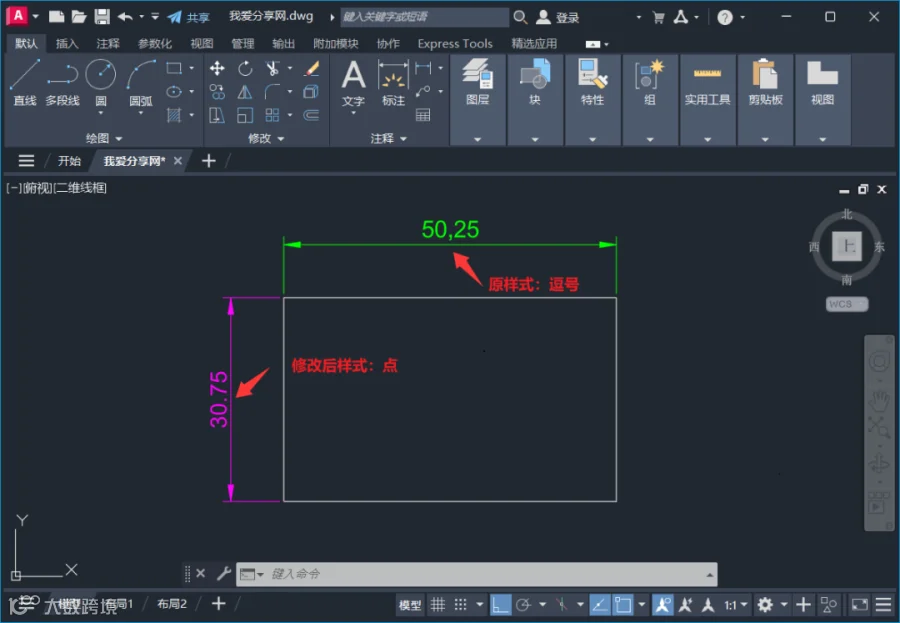
Task: Open the Arc tool dropdown arrow
Action: 141,113
